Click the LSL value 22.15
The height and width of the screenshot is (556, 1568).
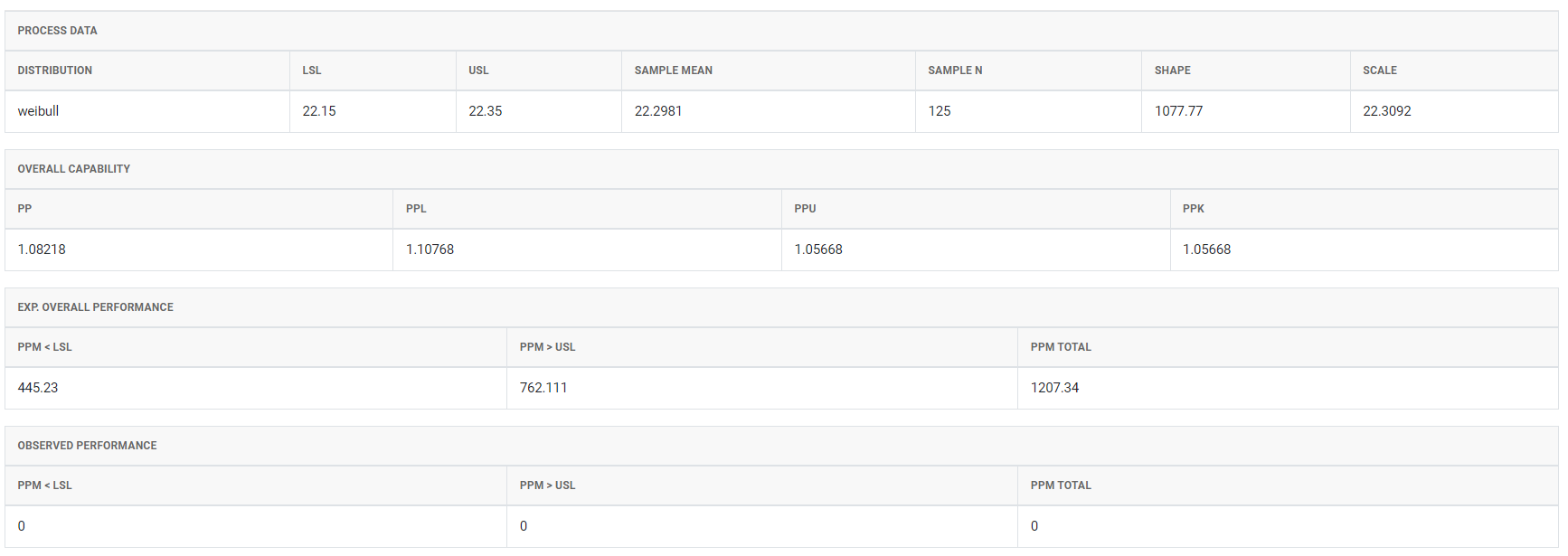(x=319, y=111)
